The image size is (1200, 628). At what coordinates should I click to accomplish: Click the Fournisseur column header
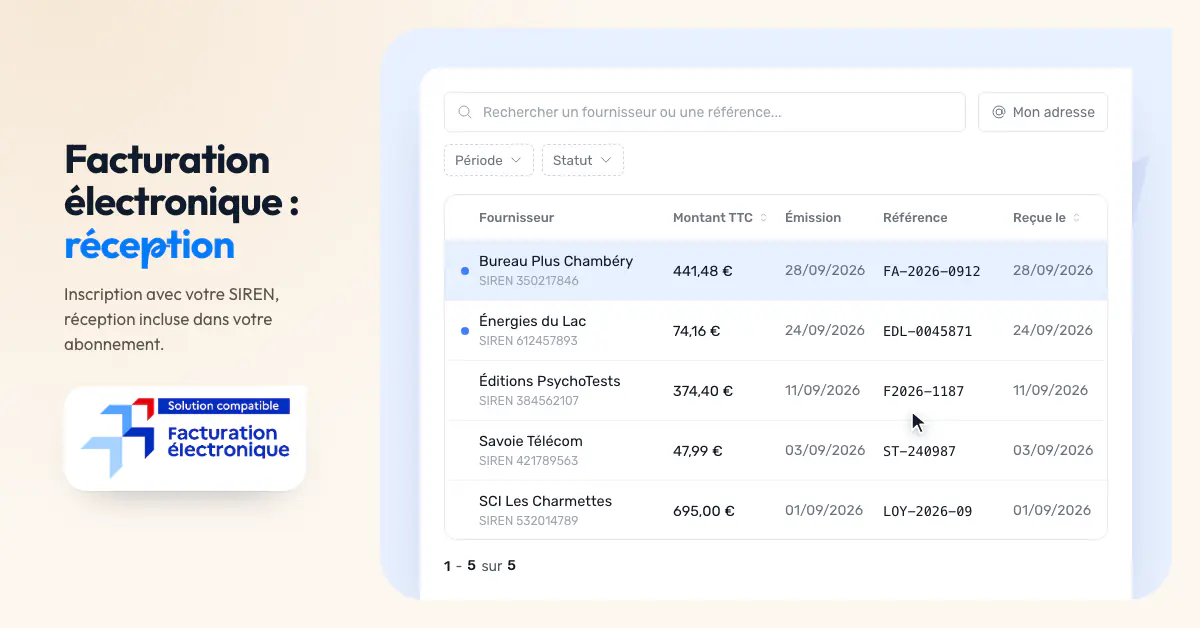click(516, 218)
